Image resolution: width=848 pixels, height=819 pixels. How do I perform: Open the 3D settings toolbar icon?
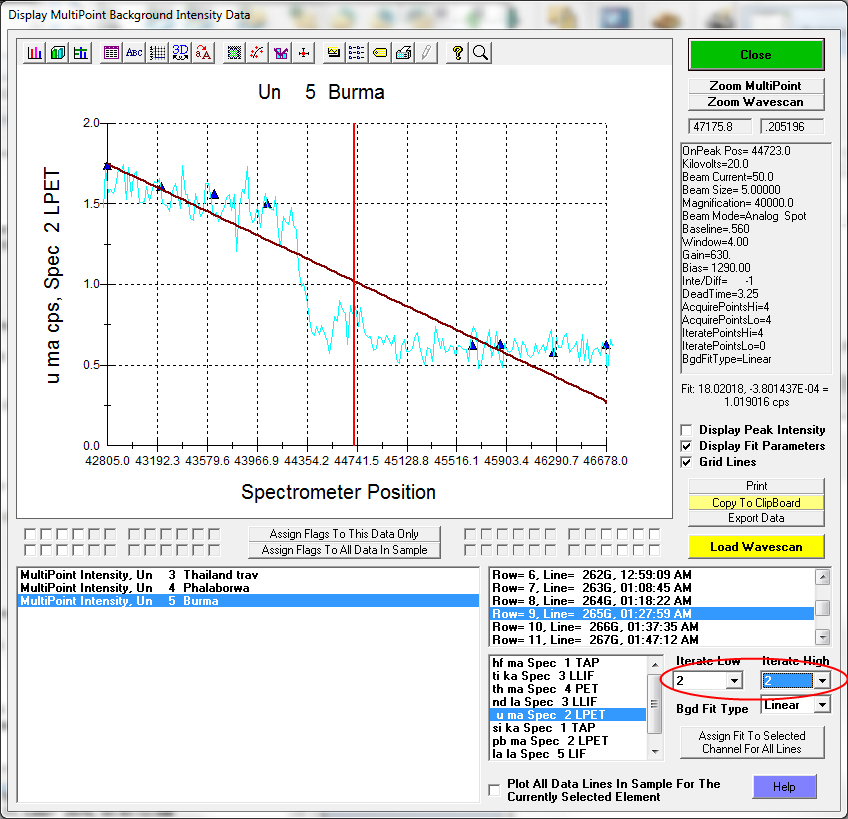180,53
